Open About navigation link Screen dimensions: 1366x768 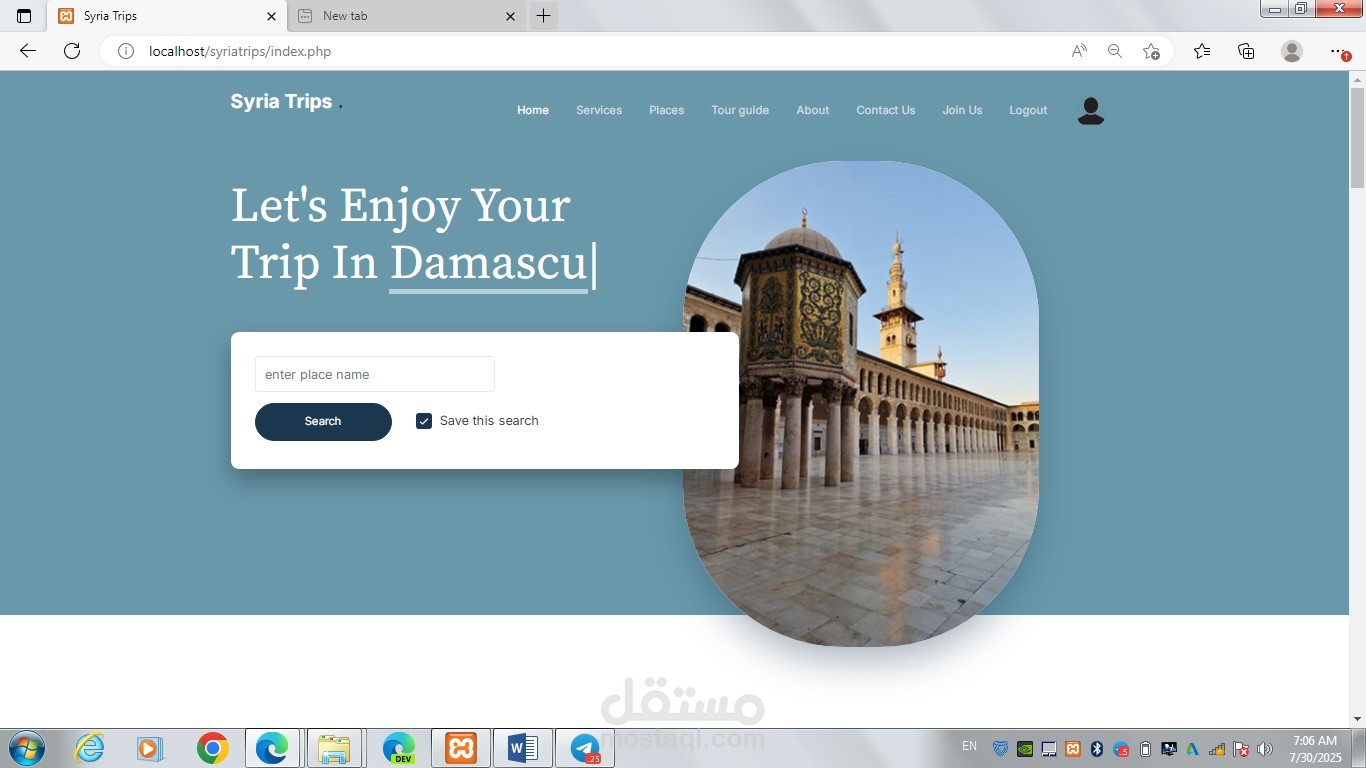(813, 110)
